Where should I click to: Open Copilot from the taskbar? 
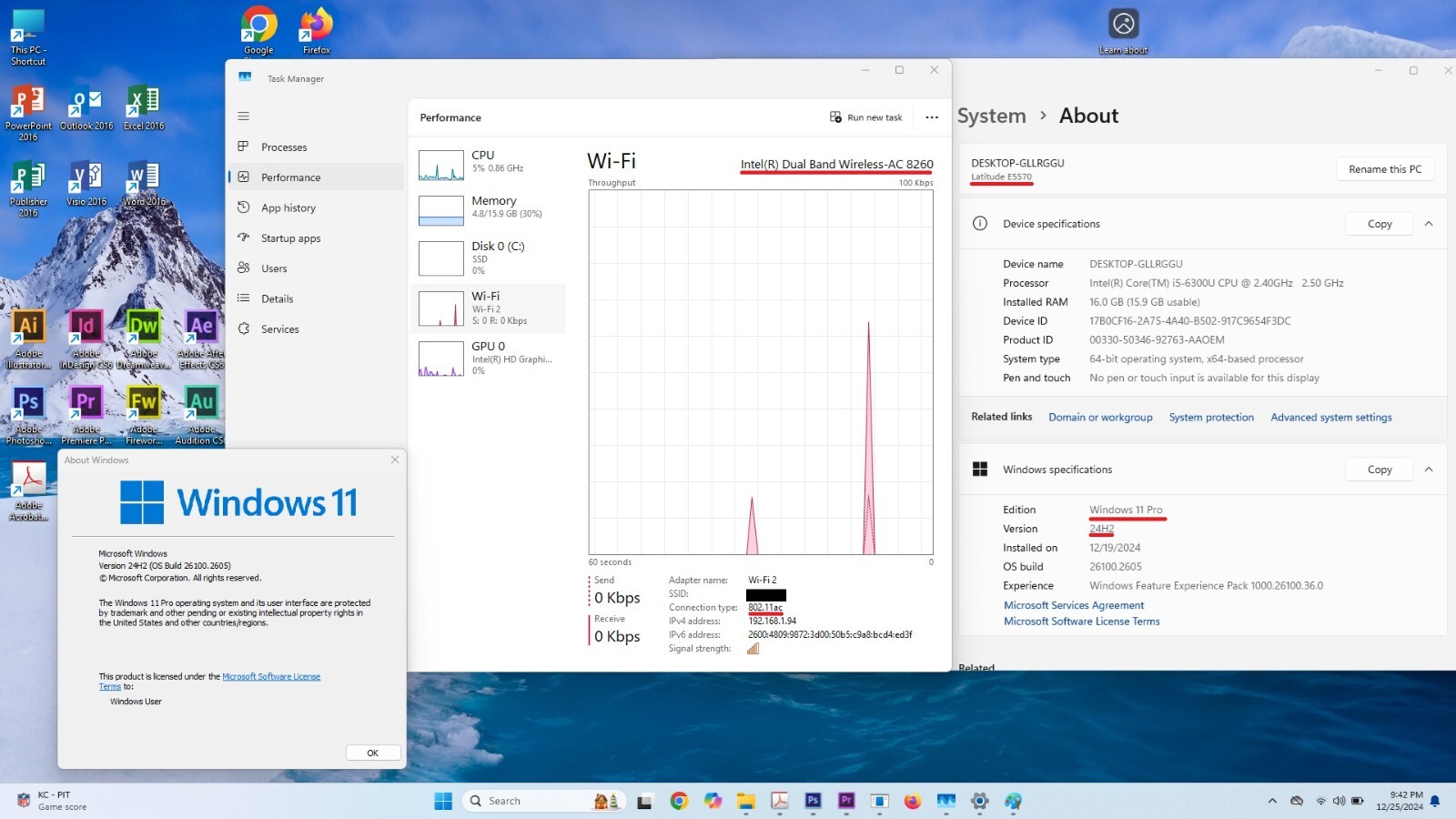pos(713,801)
